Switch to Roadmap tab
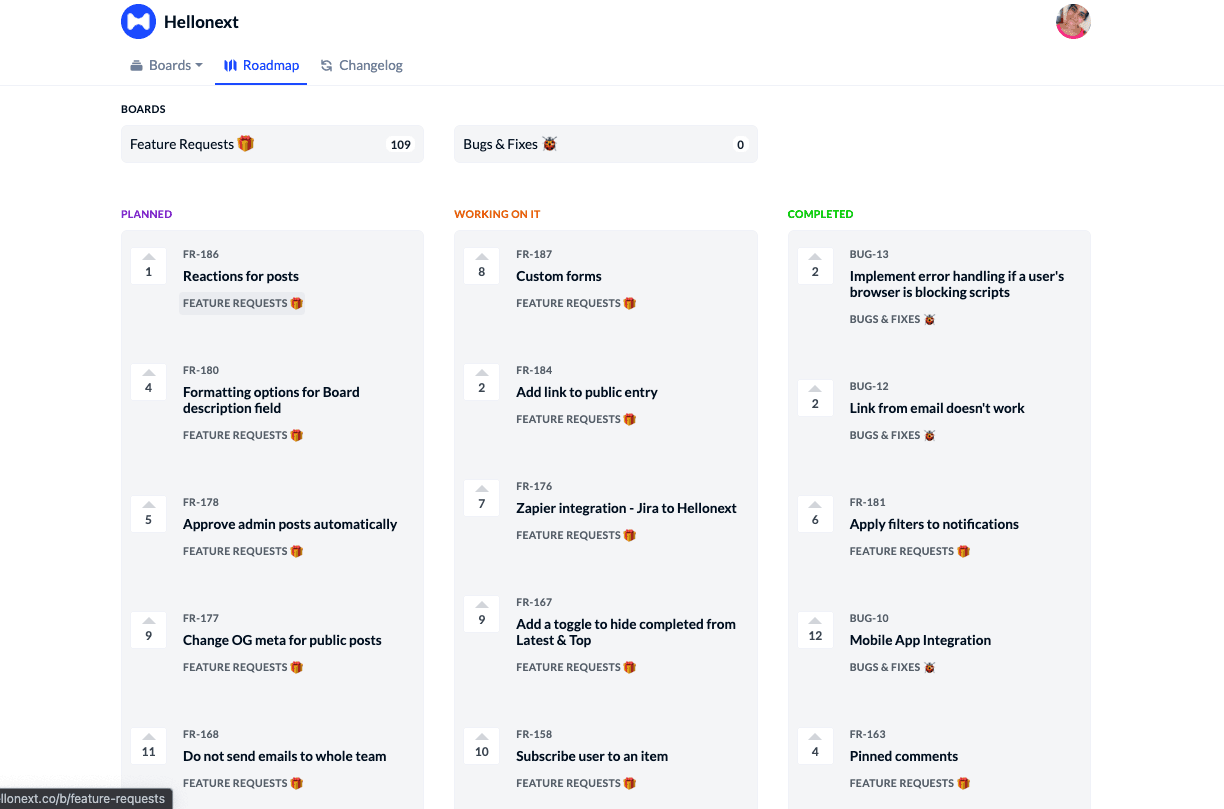 pyautogui.click(x=261, y=65)
